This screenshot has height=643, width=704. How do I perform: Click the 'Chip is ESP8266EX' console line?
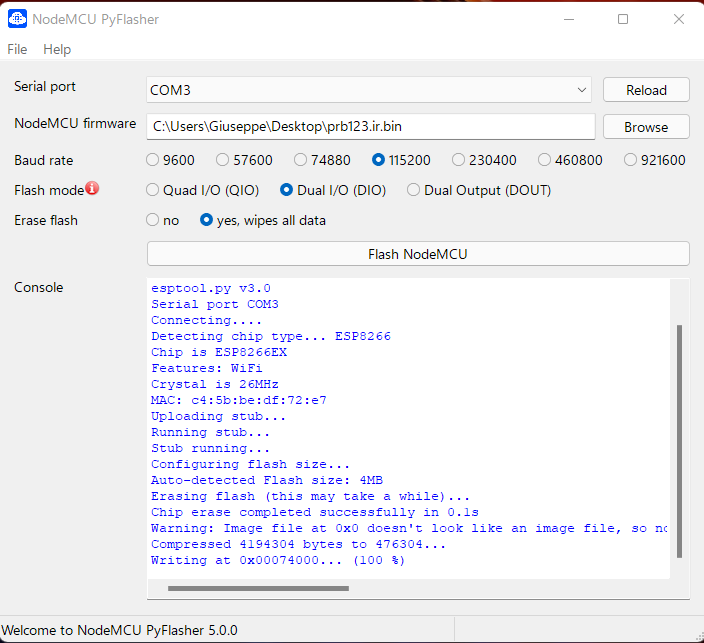[219, 352]
